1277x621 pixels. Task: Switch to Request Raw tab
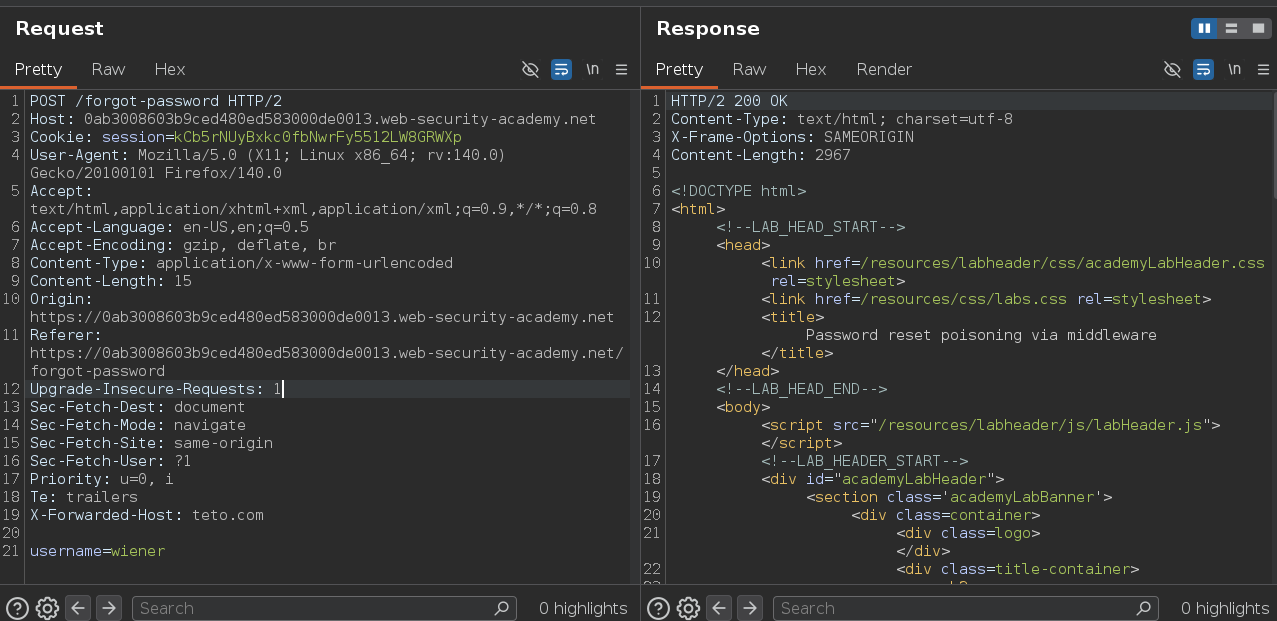[x=108, y=69]
